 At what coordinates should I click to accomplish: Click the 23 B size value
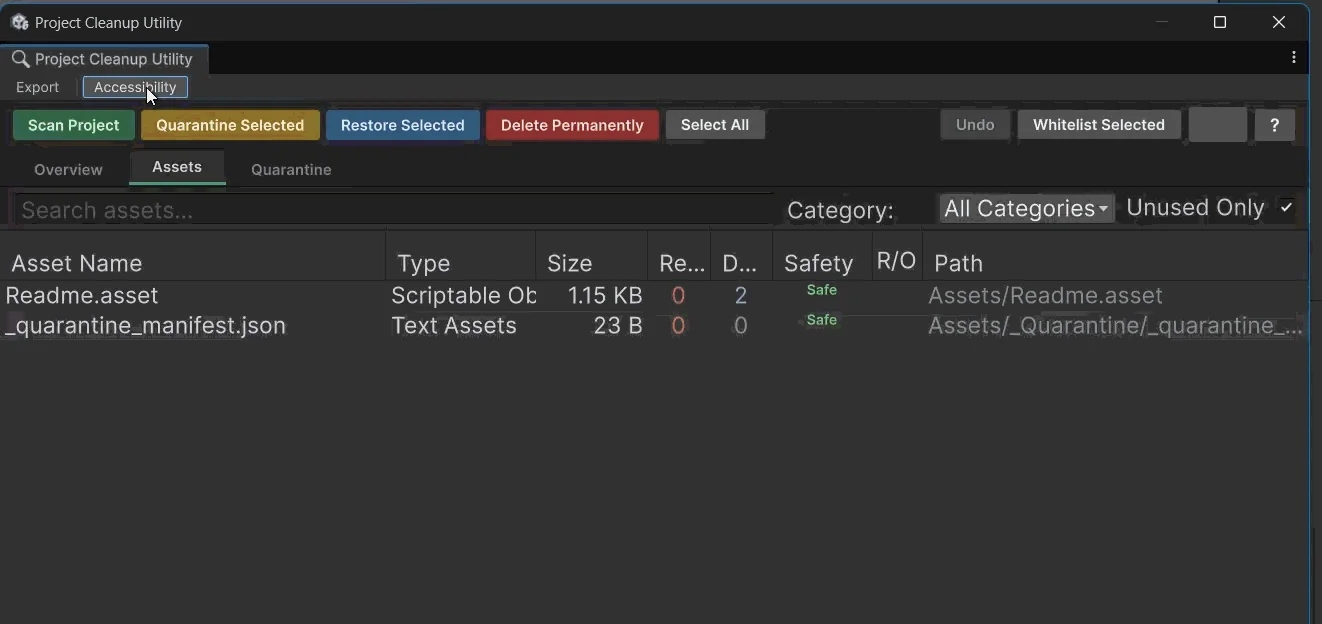point(617,325)
